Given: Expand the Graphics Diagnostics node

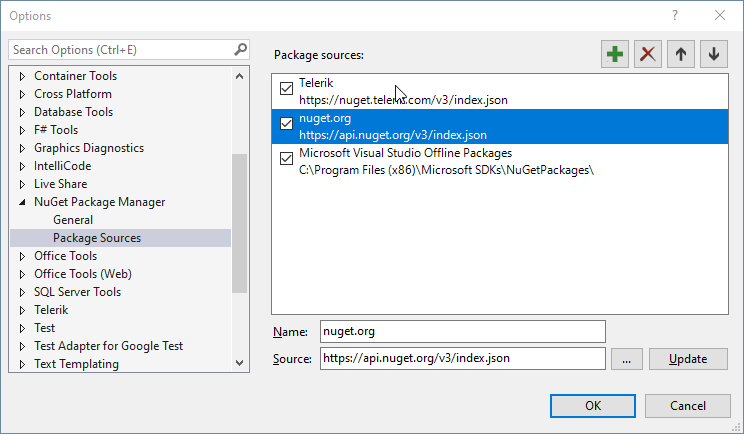Looking at the screenshot, I should point(22,148).
